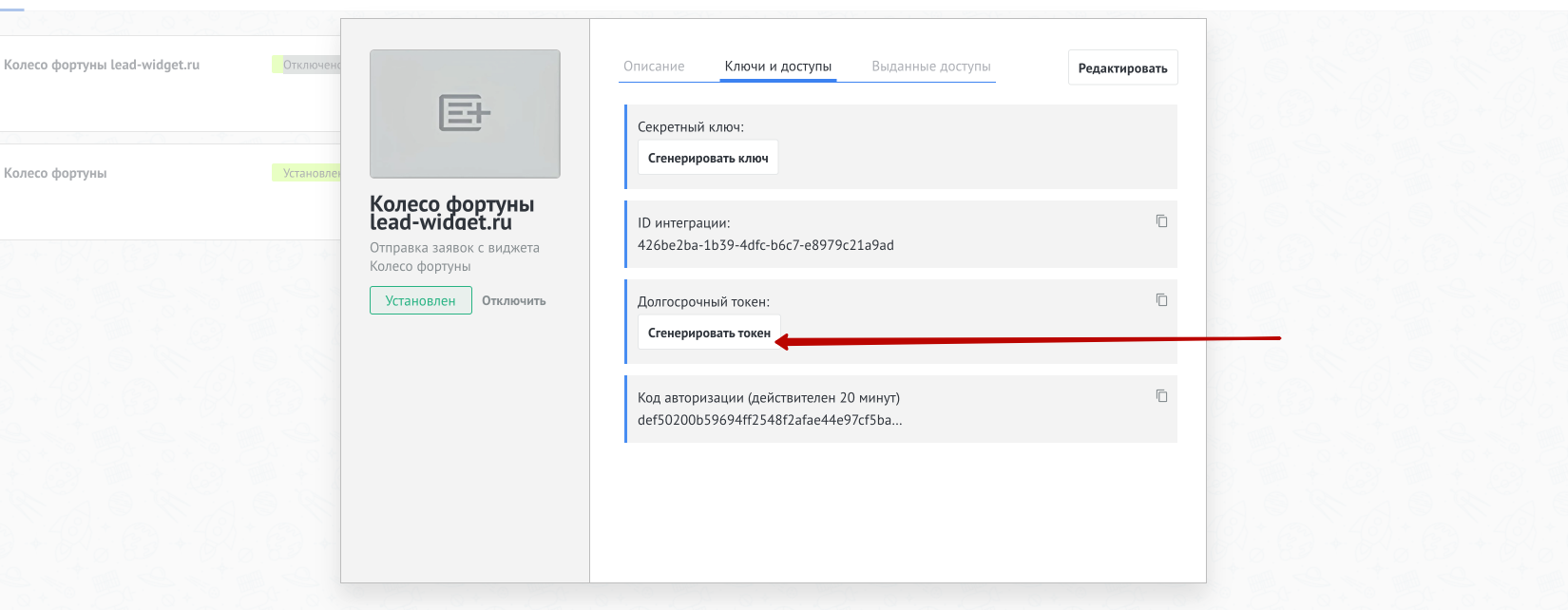
Task: Click the integration logo placeholder image
Action: click(x=465, y=114)
